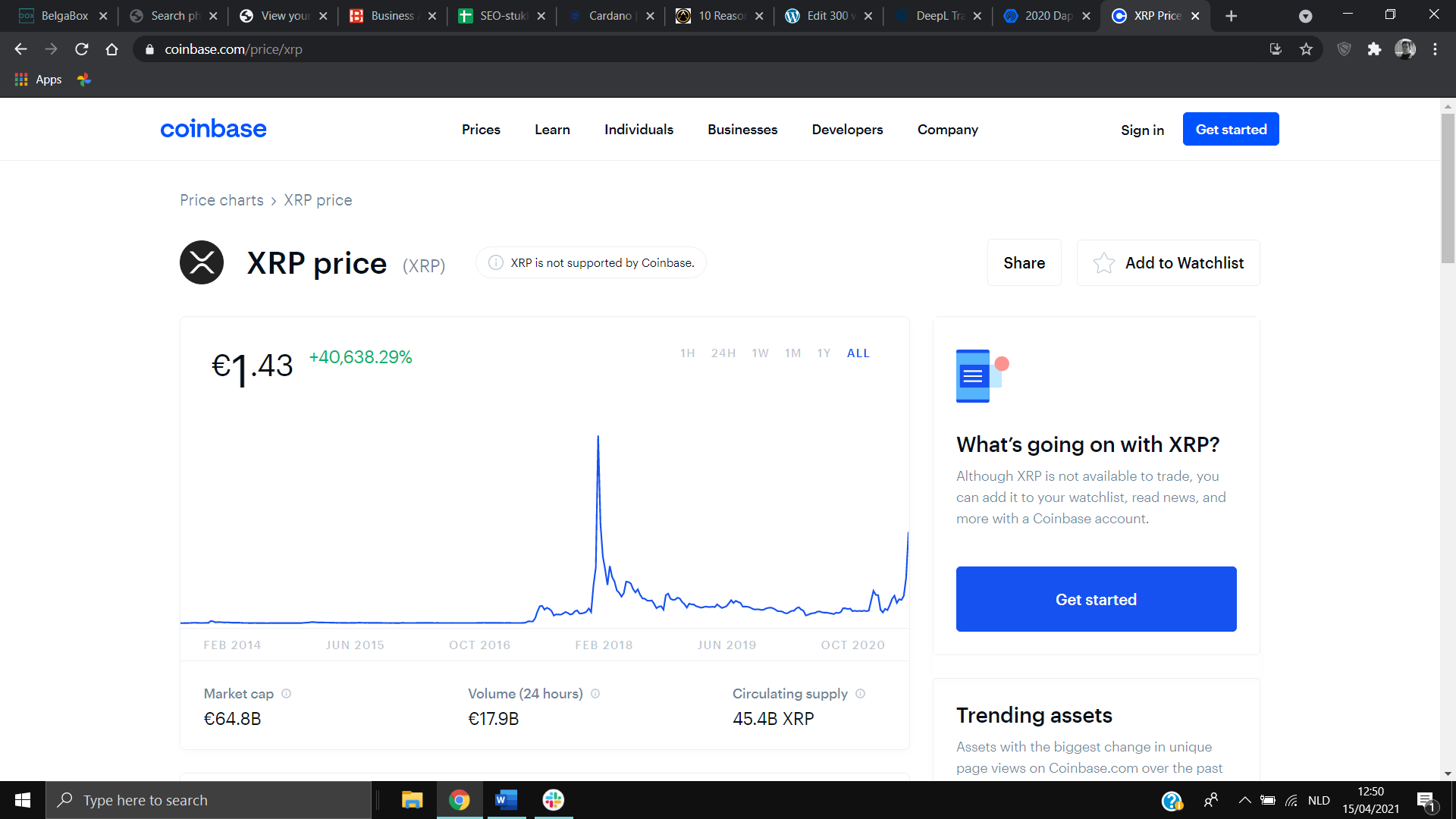
Task: Switch chart range to 24H
Action: point(723,353)
